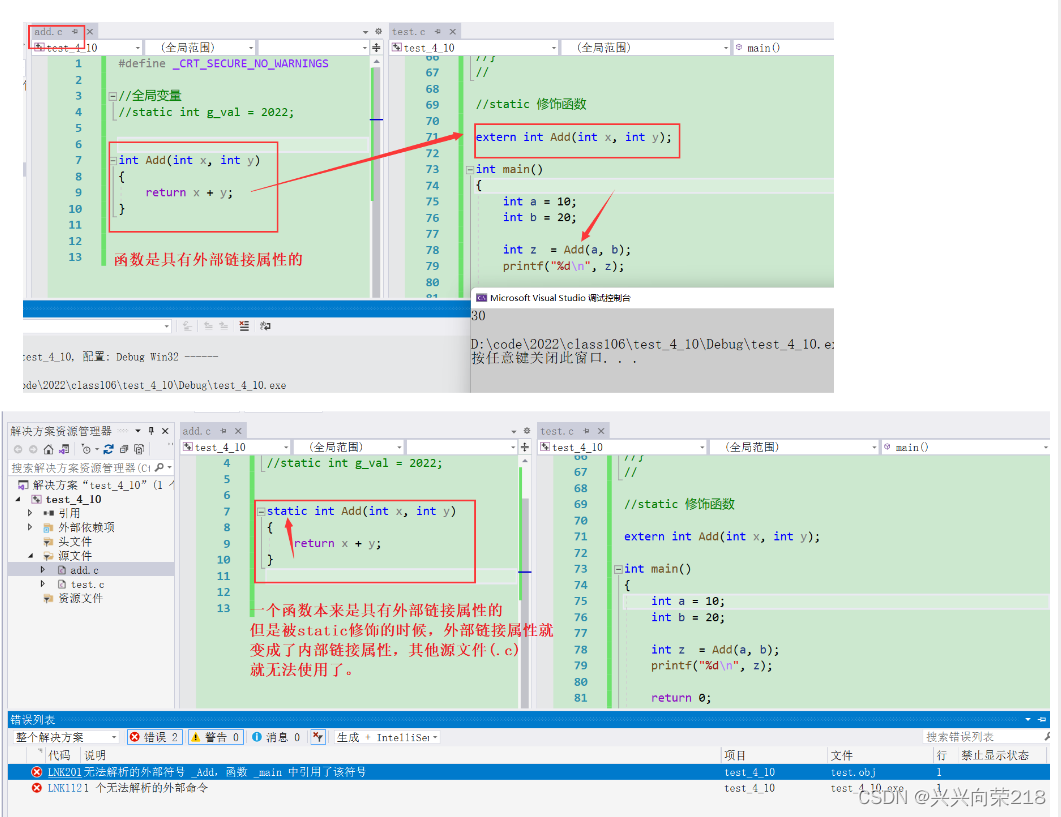Toggle the 错误 2 filter in Error List
Viewport: 1061px width, 817px height.
pos(156,736)
